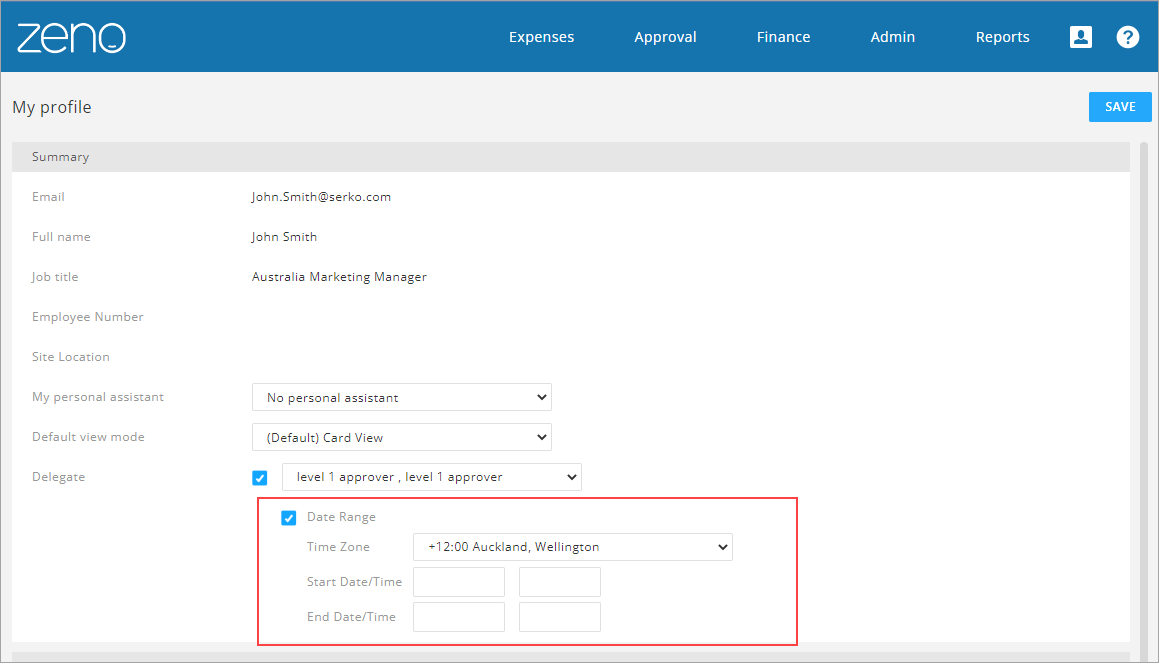This screenshot has width=1159, height=663.
Task: Open the Expenses menu
Action: pyautogui.click(x=541, y=37)
